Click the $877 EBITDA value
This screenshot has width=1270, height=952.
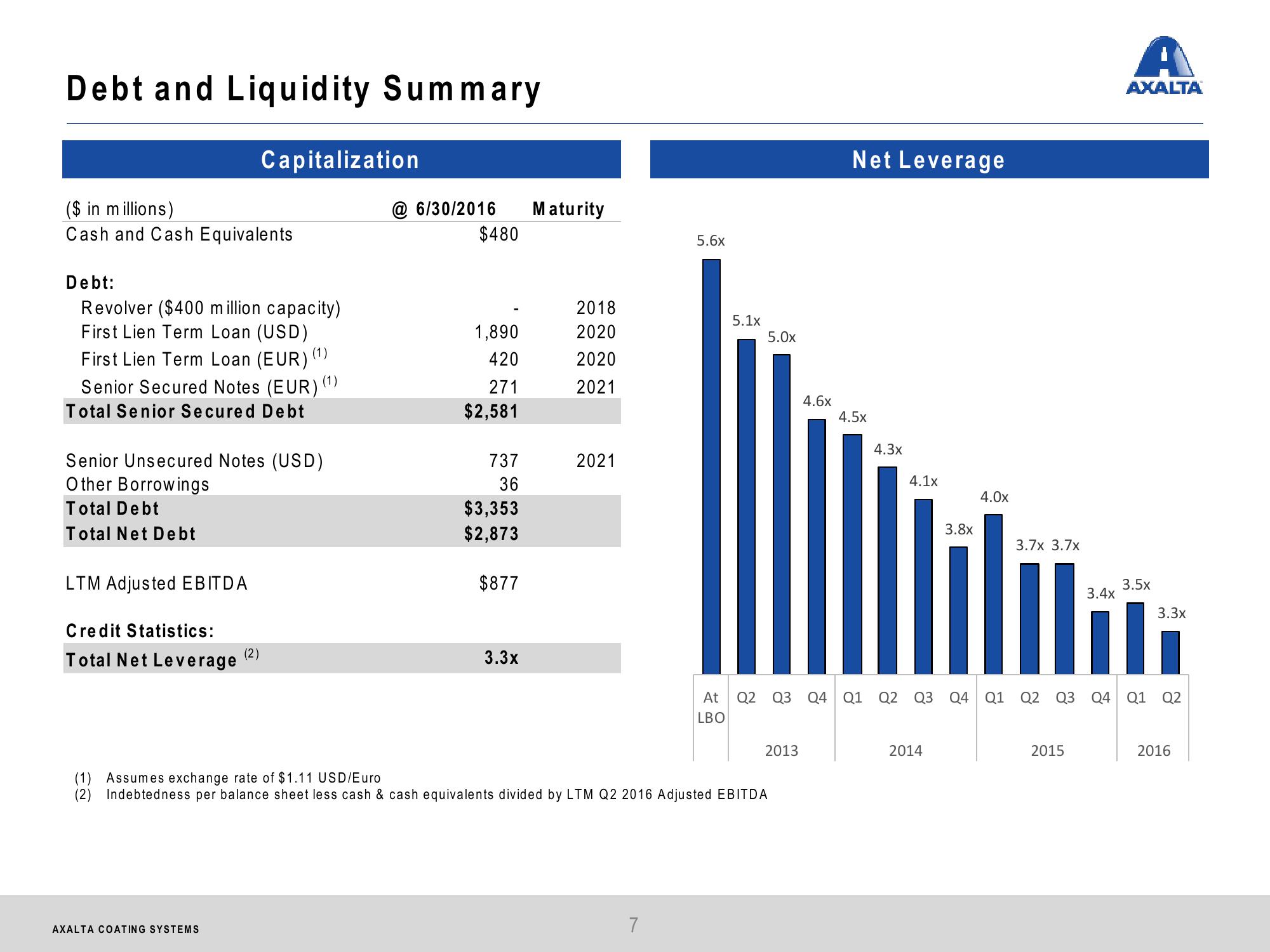coord(498,583)
